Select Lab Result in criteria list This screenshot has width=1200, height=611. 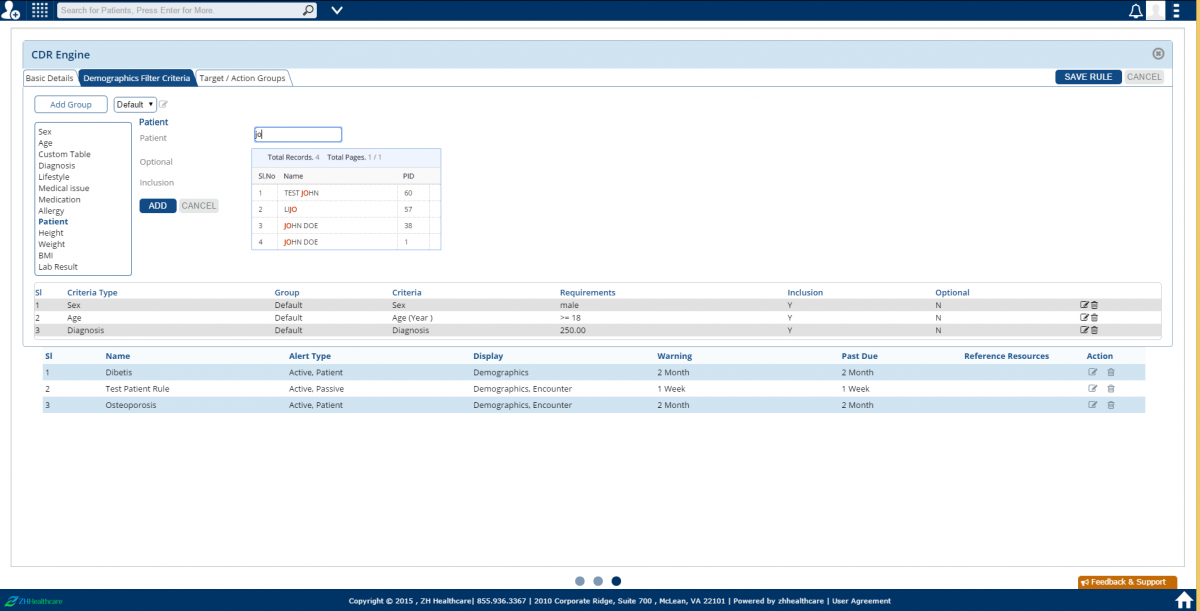point(58,267)
